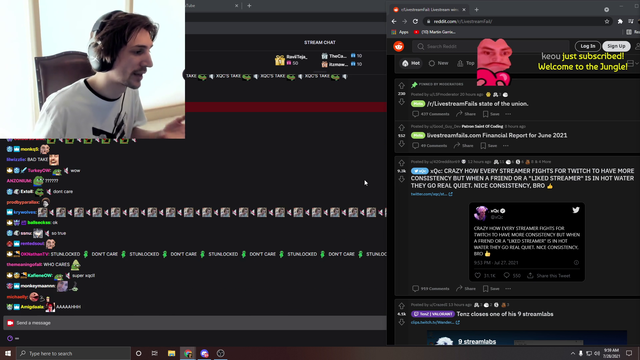Open the twitter.com link under xQc post
Viewport: 640px width, 360px height.
pos(431,194)
